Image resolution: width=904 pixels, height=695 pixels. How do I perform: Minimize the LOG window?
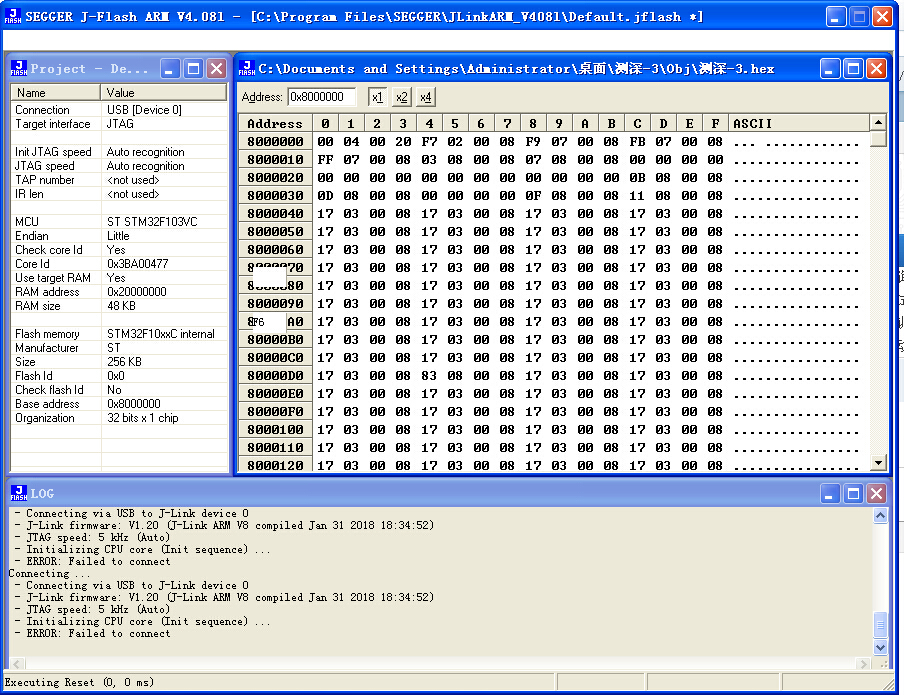pos(829,493)
